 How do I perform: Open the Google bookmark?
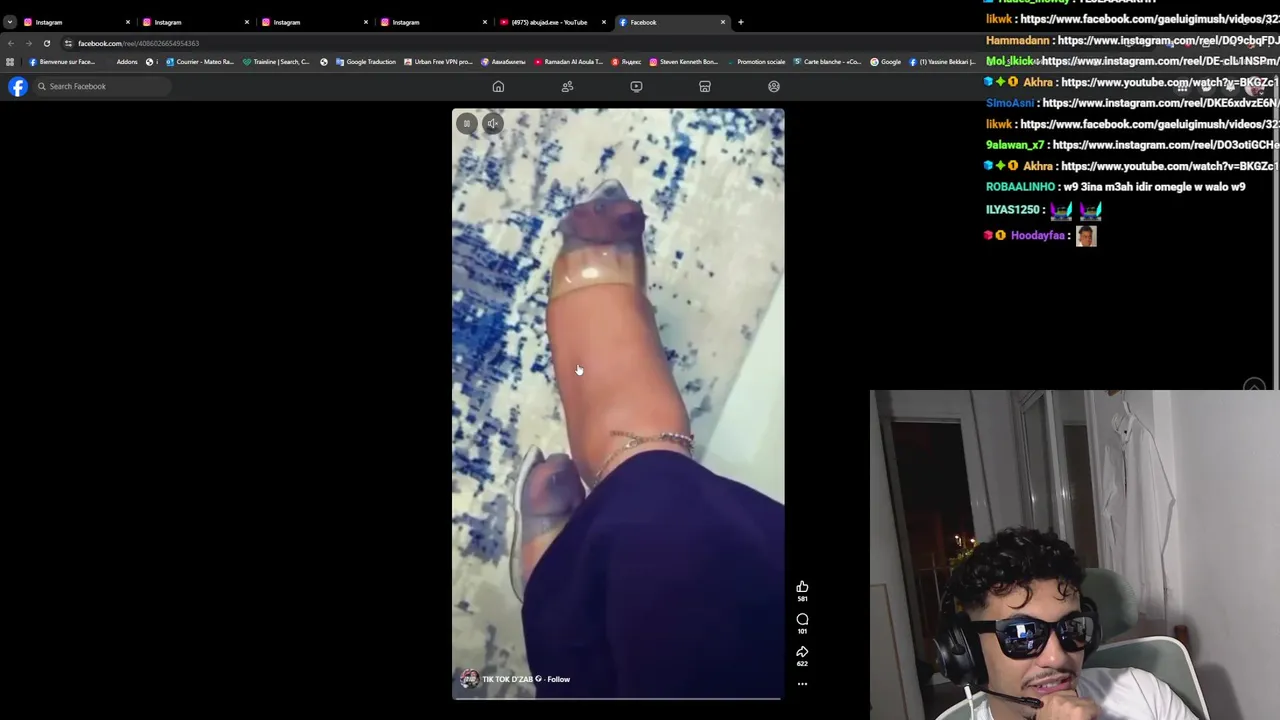click(885, 62)
